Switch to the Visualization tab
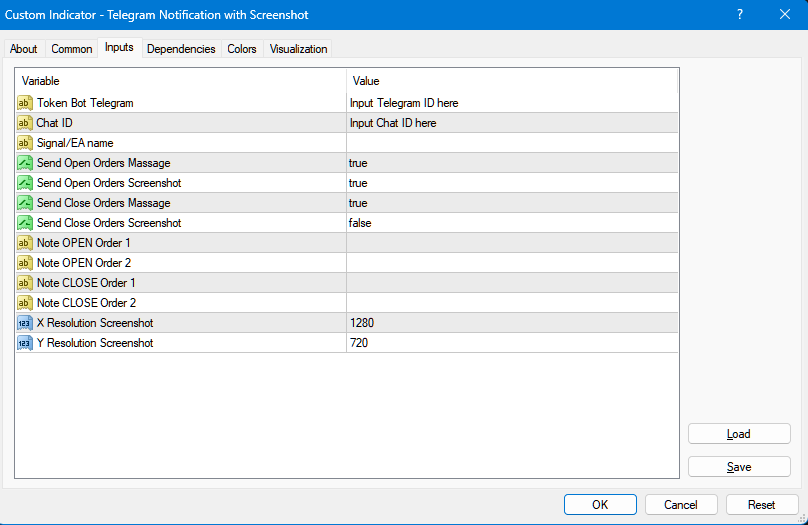This screenshot has height=525, width=808. click(x=298, y=49)
